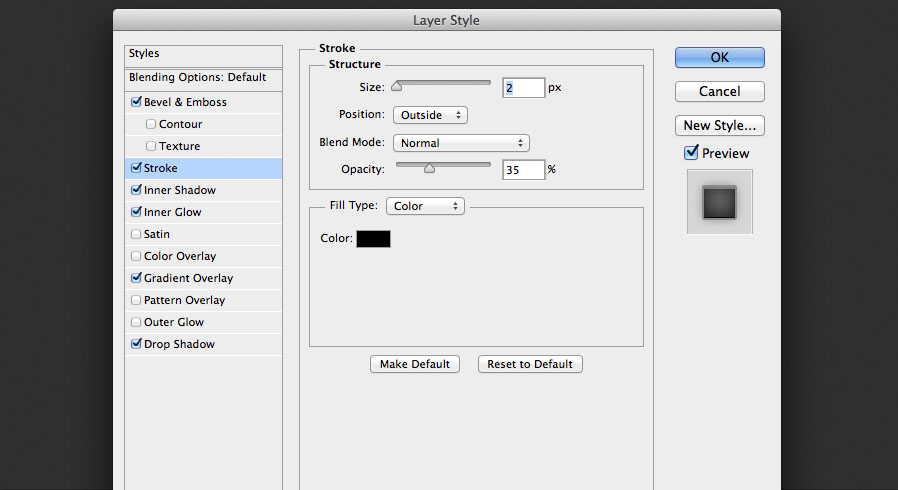Image resolution: width=898 pixels, height=490 pixels.
Task: Open the Inner Shadow settings label
Action: (180, 190)
